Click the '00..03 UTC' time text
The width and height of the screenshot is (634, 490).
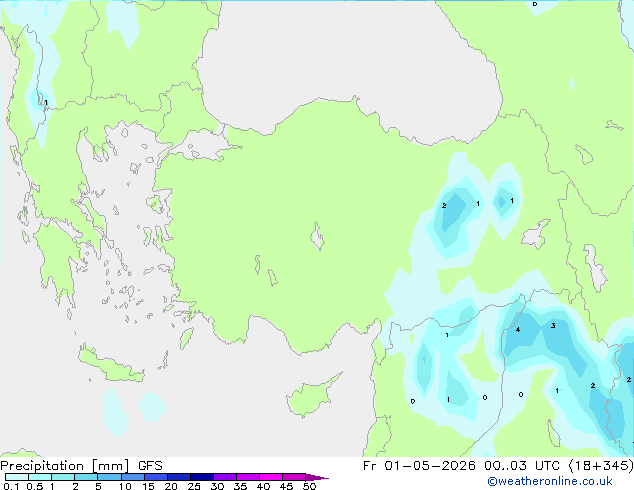pyautogui.click(x=522, y=466)
